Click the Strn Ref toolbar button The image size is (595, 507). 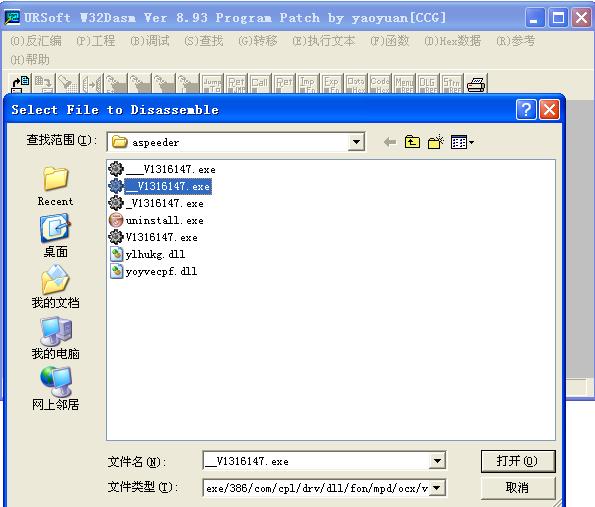[x=452, y=83]
